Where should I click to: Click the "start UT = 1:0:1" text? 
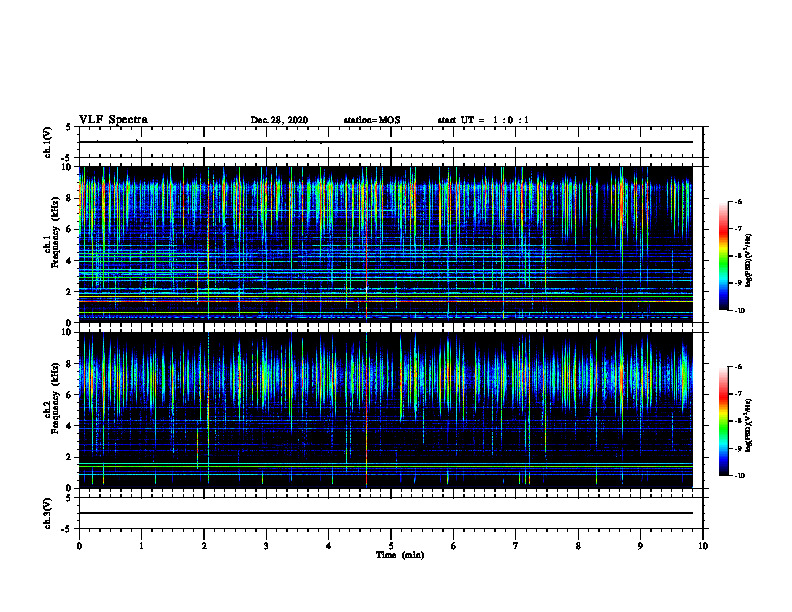pyautogui.click(x=483, y=120)
